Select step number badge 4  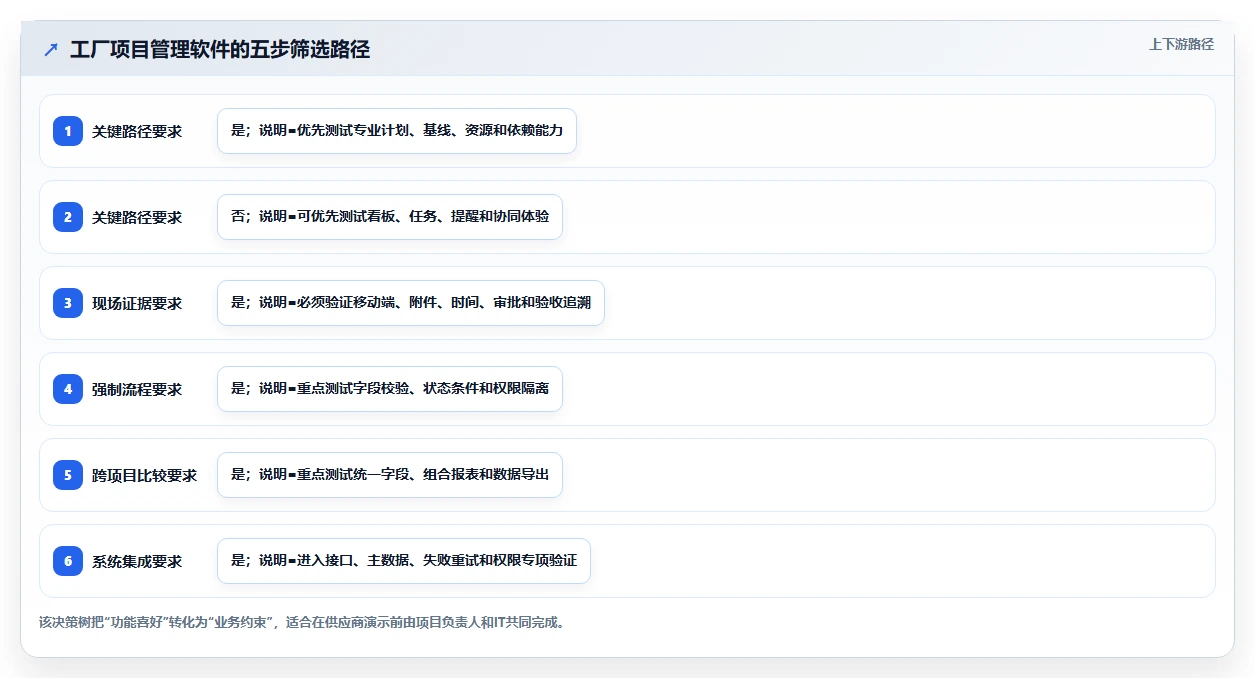[x=68, y=389]
